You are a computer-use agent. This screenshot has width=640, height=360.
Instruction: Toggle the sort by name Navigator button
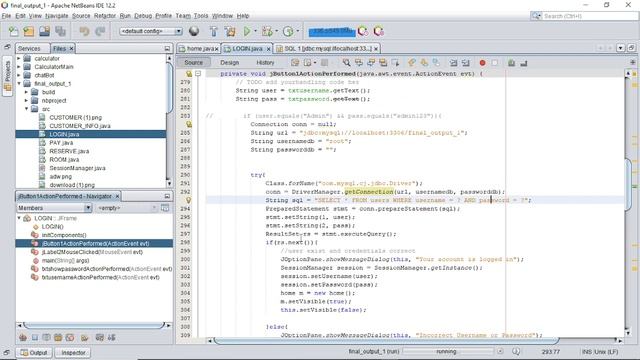click(100, 338)
